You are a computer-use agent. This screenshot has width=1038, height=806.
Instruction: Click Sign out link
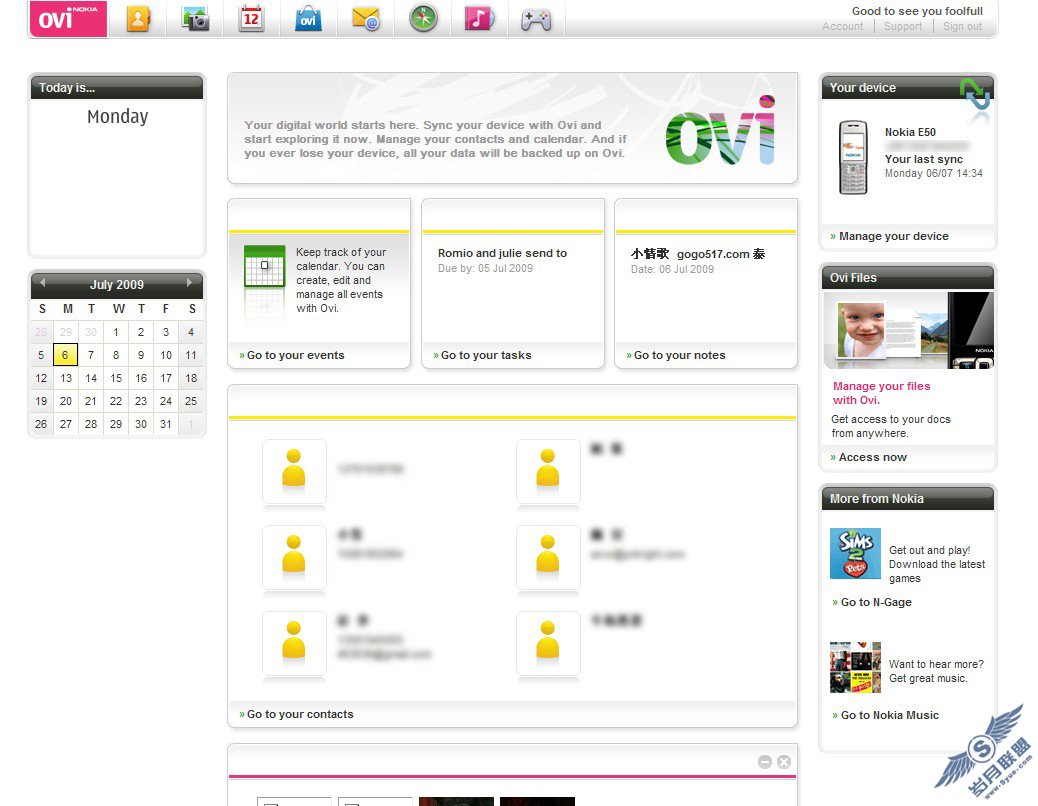point(962,26)
